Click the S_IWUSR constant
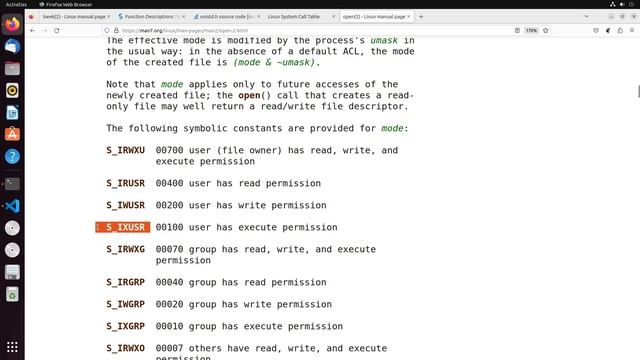640x360 pixels. [126, 205]
